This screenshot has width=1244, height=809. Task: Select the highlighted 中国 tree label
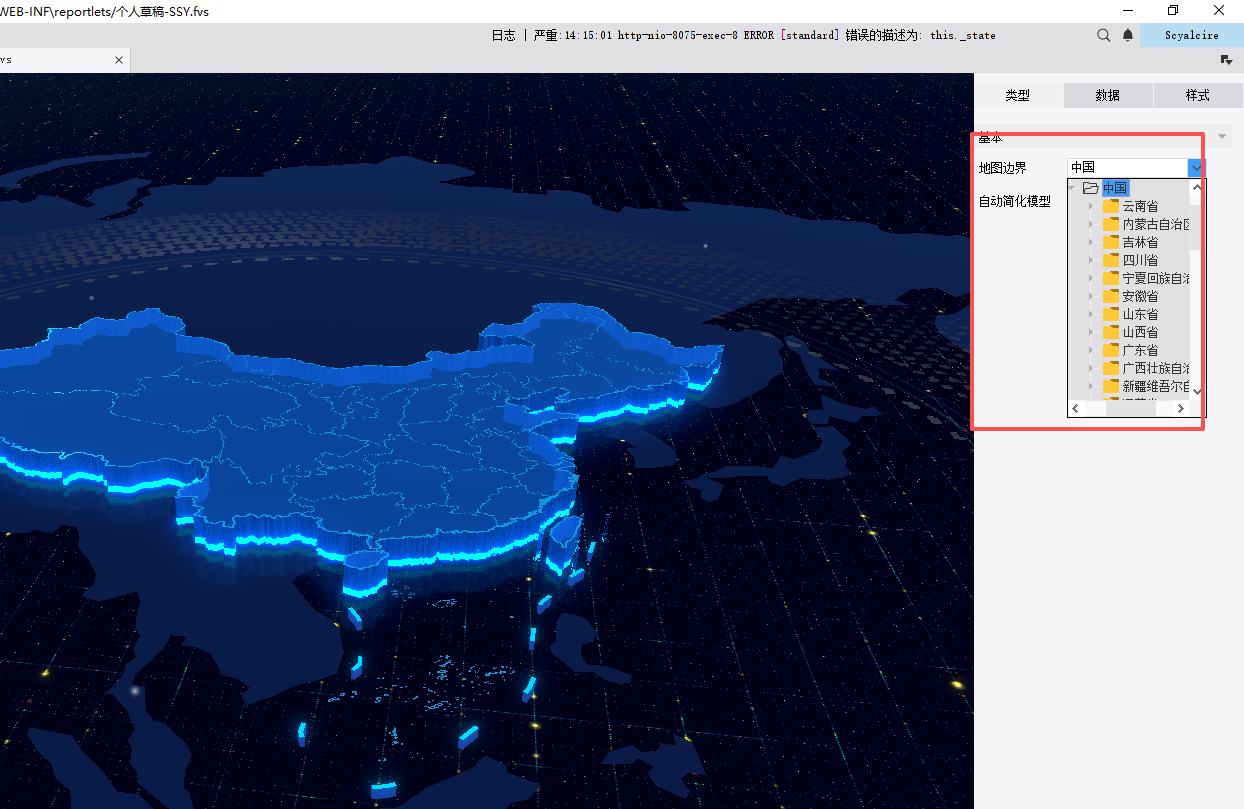(x=1115, y=188)
